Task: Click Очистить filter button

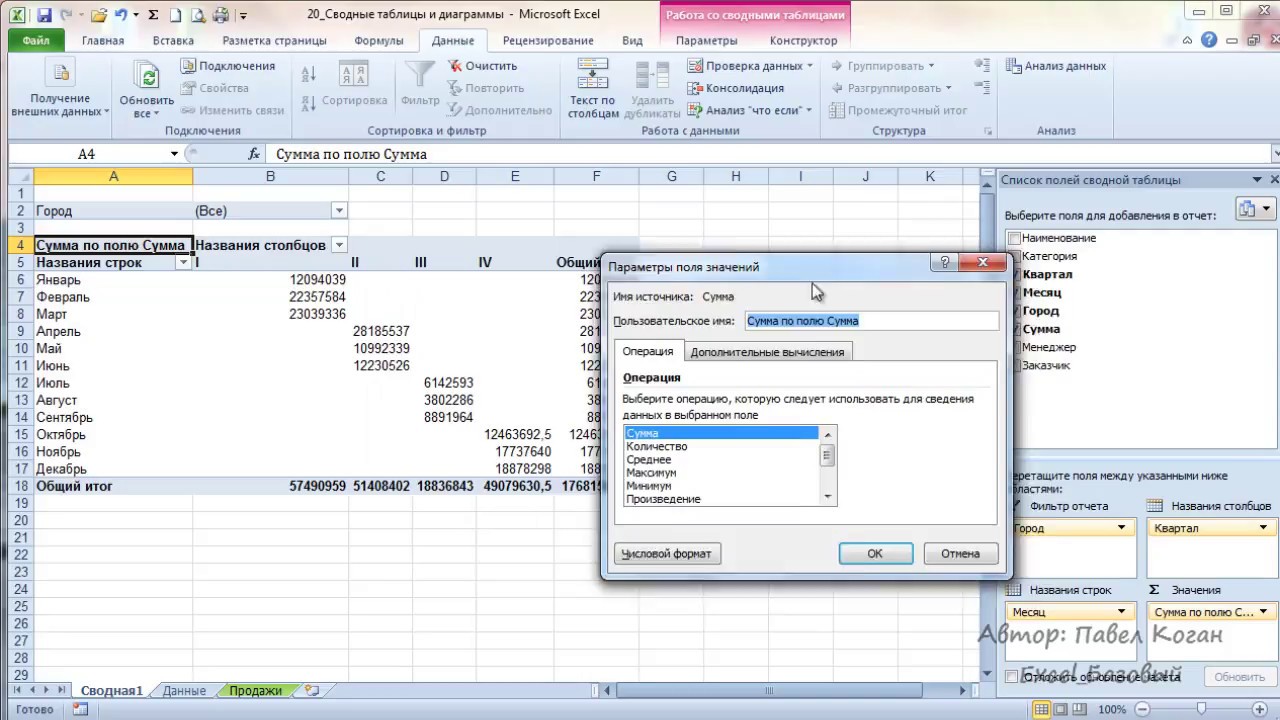Action: tap(481, 66)
